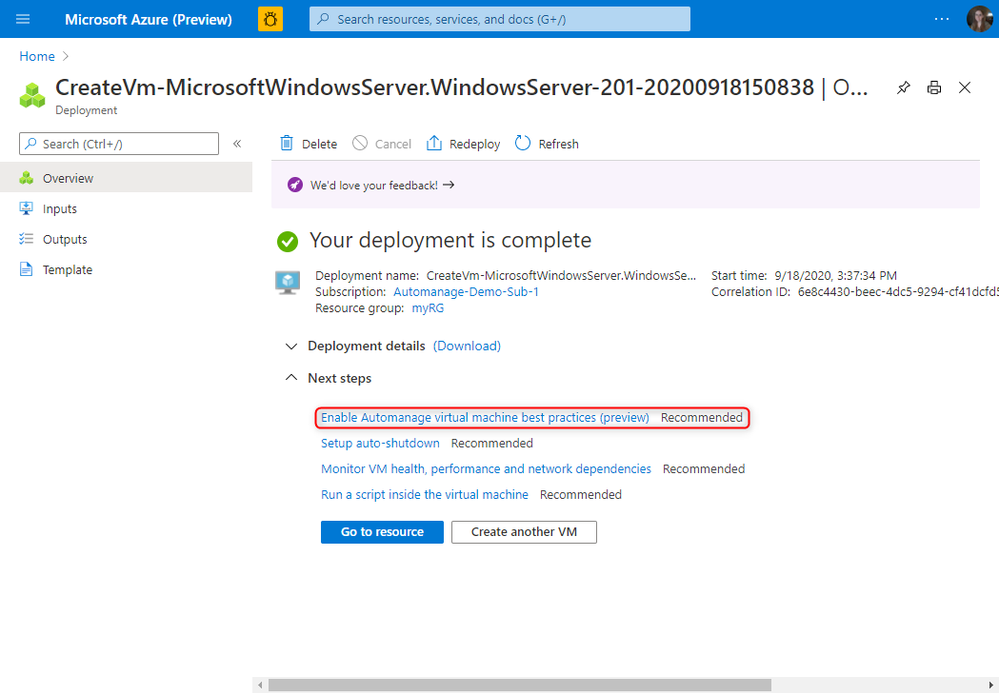This screenshot has width=999, height=693.
Task: Focus the global search resources field
Action: pos(500,19)
